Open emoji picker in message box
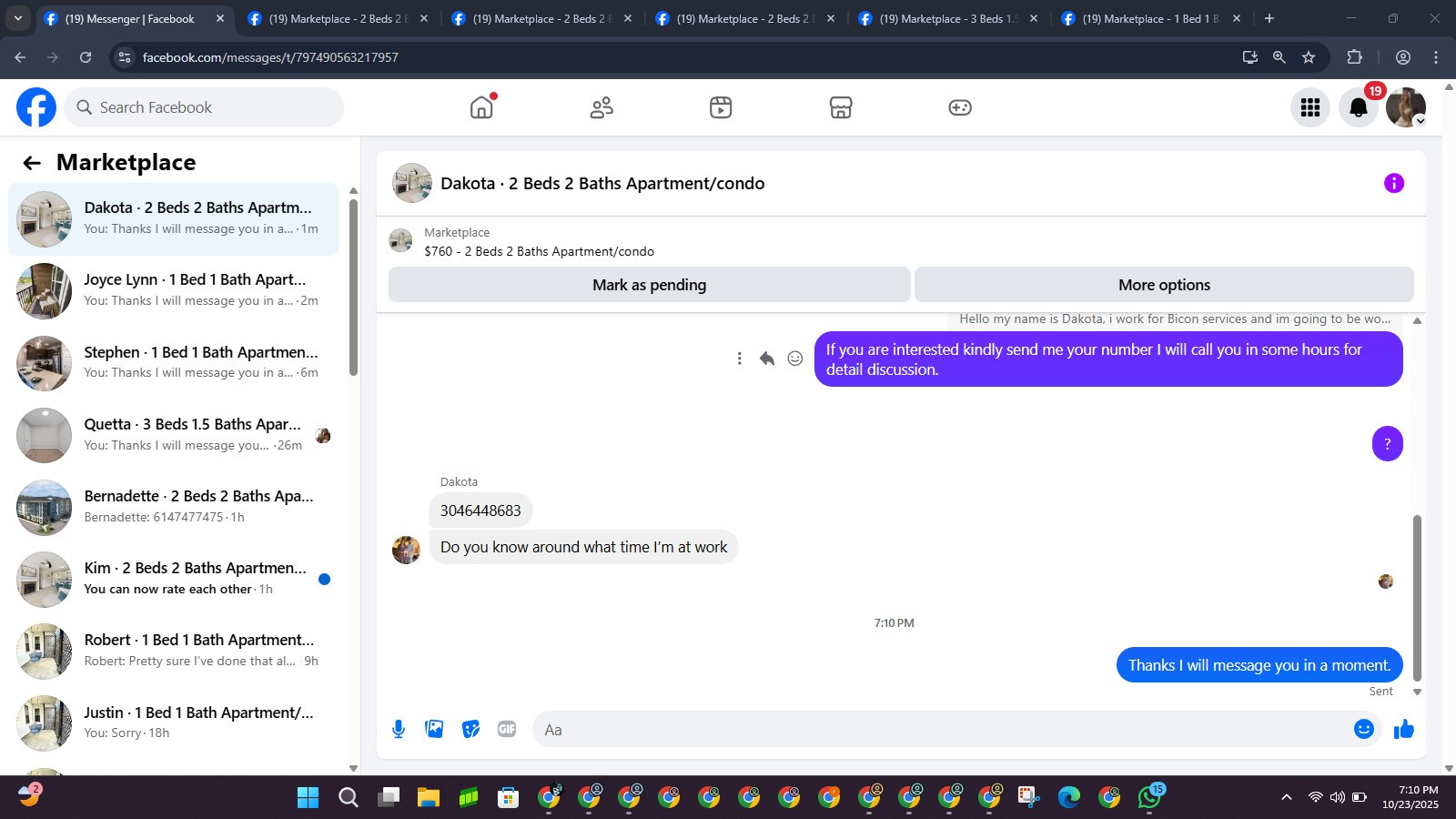Screen dimensions: 1456x819 click(x=1363, y=729)
